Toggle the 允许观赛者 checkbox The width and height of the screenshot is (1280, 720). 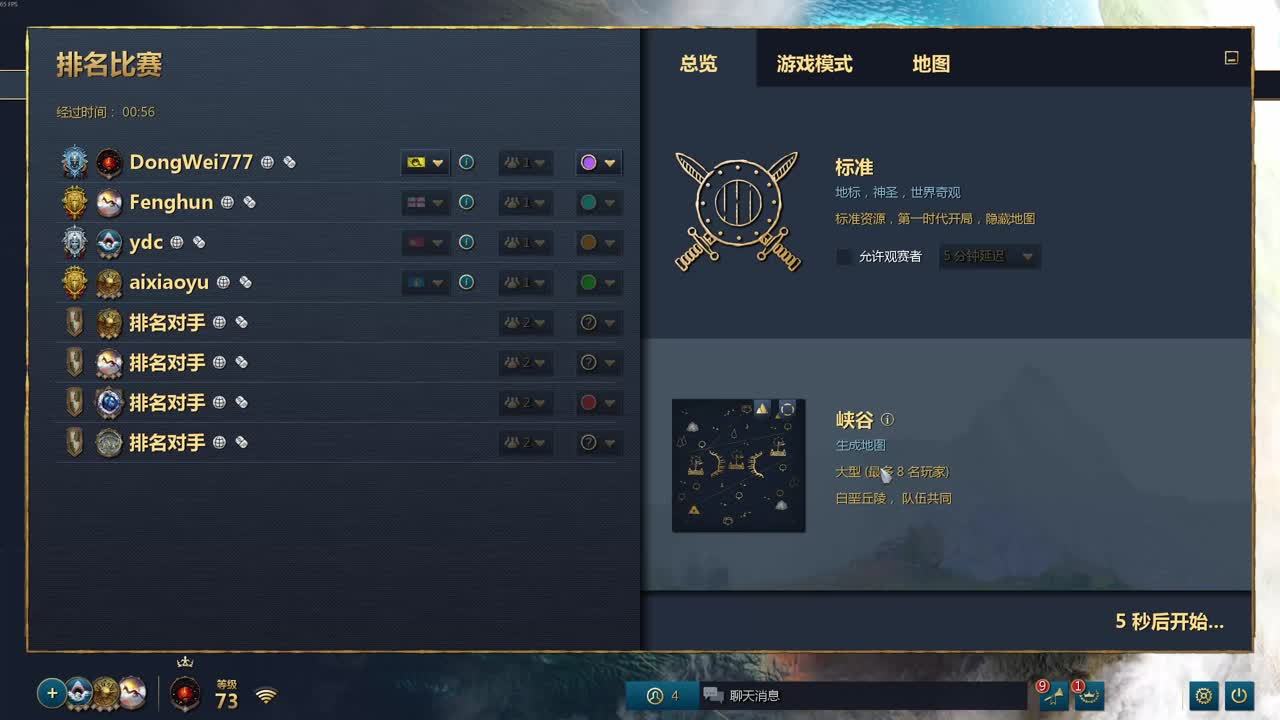[844, 257]
